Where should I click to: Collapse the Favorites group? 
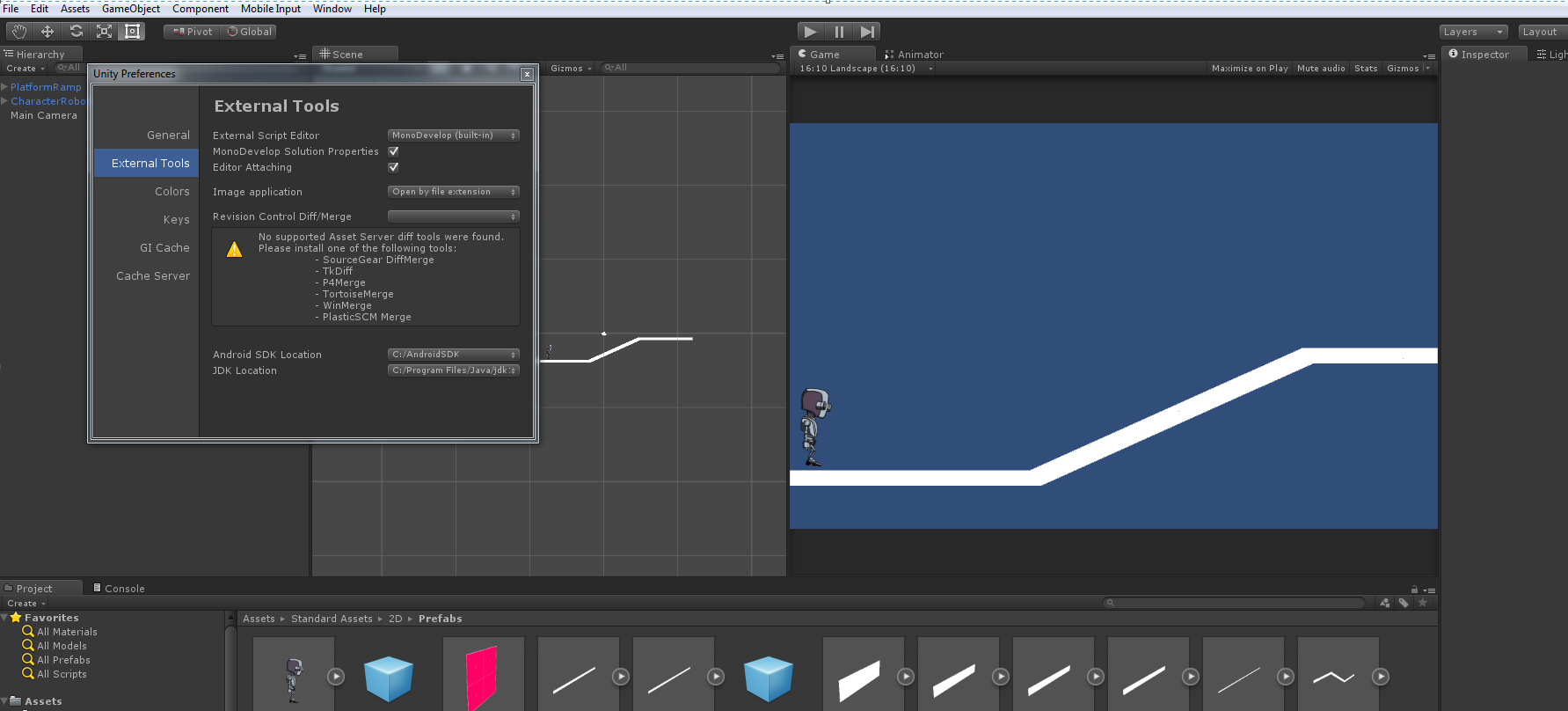pyautogui.click(x=4, y=618)
